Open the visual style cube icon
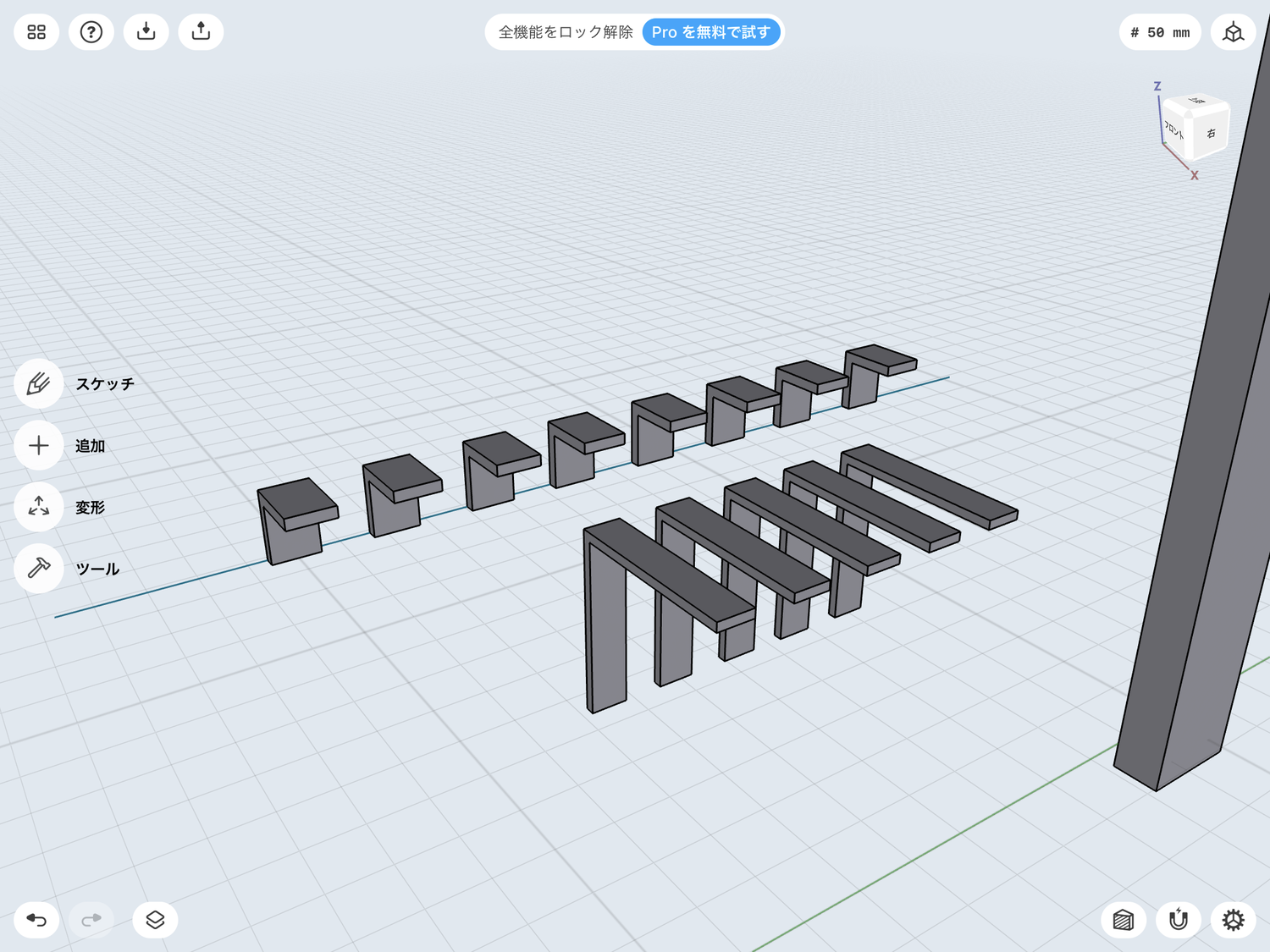 pyautogui.click(x=1124, y=920)
